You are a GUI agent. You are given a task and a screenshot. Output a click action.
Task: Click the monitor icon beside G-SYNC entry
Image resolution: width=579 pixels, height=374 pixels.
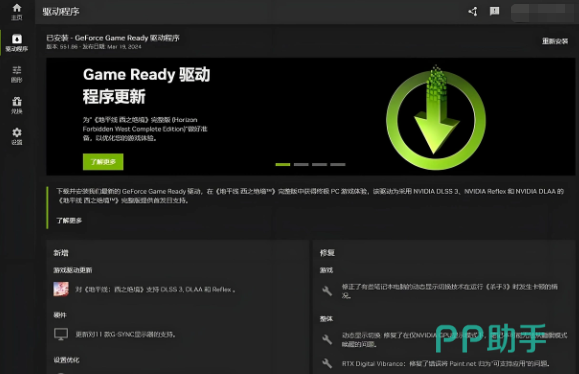pyautogui.click(x=61, y=334)
